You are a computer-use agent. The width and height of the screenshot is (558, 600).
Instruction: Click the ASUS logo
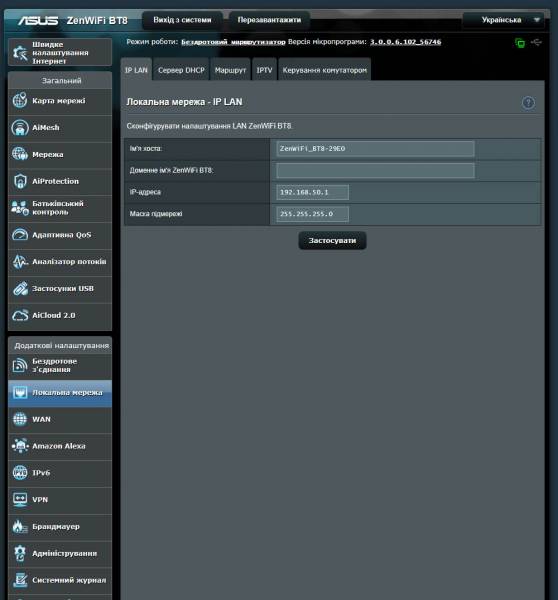[38, 20]
